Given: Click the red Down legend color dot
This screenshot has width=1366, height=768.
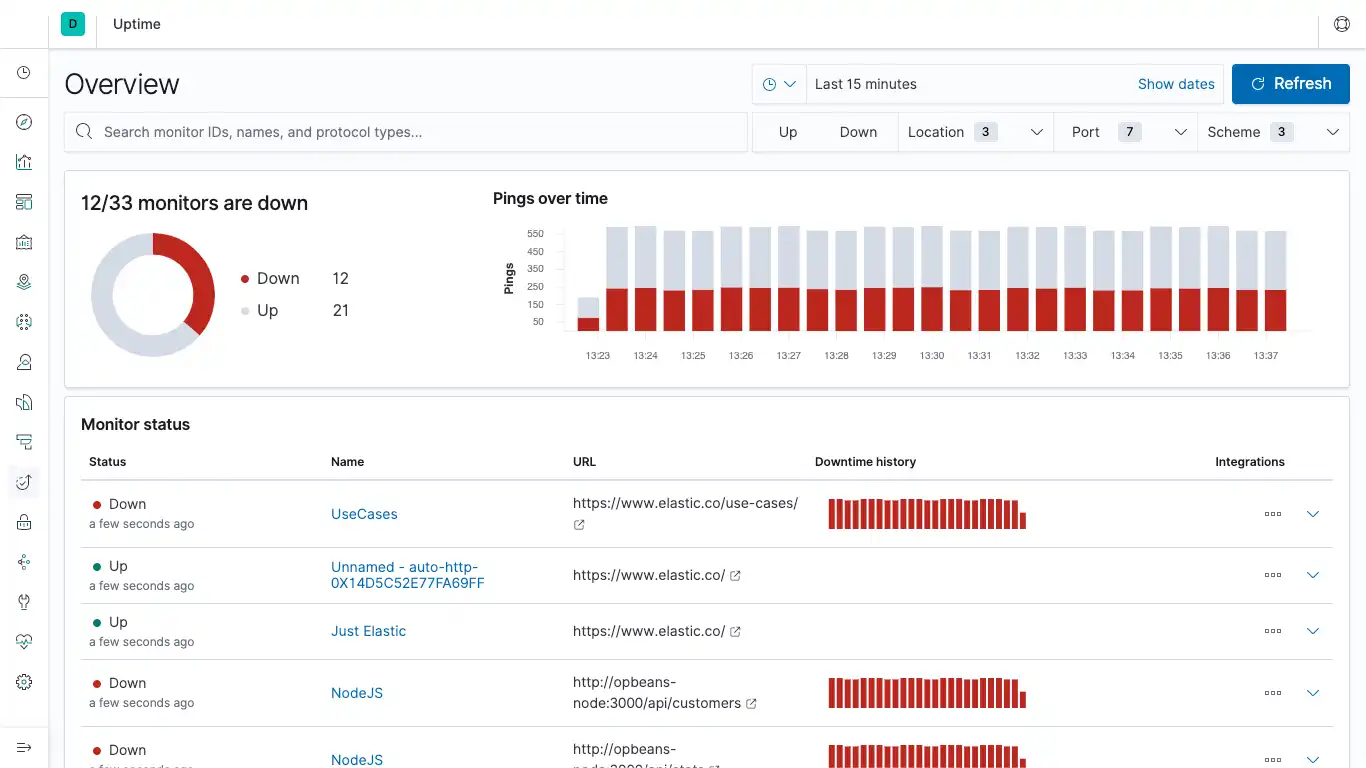Looking at the screenshot, I should pos(245,279).
